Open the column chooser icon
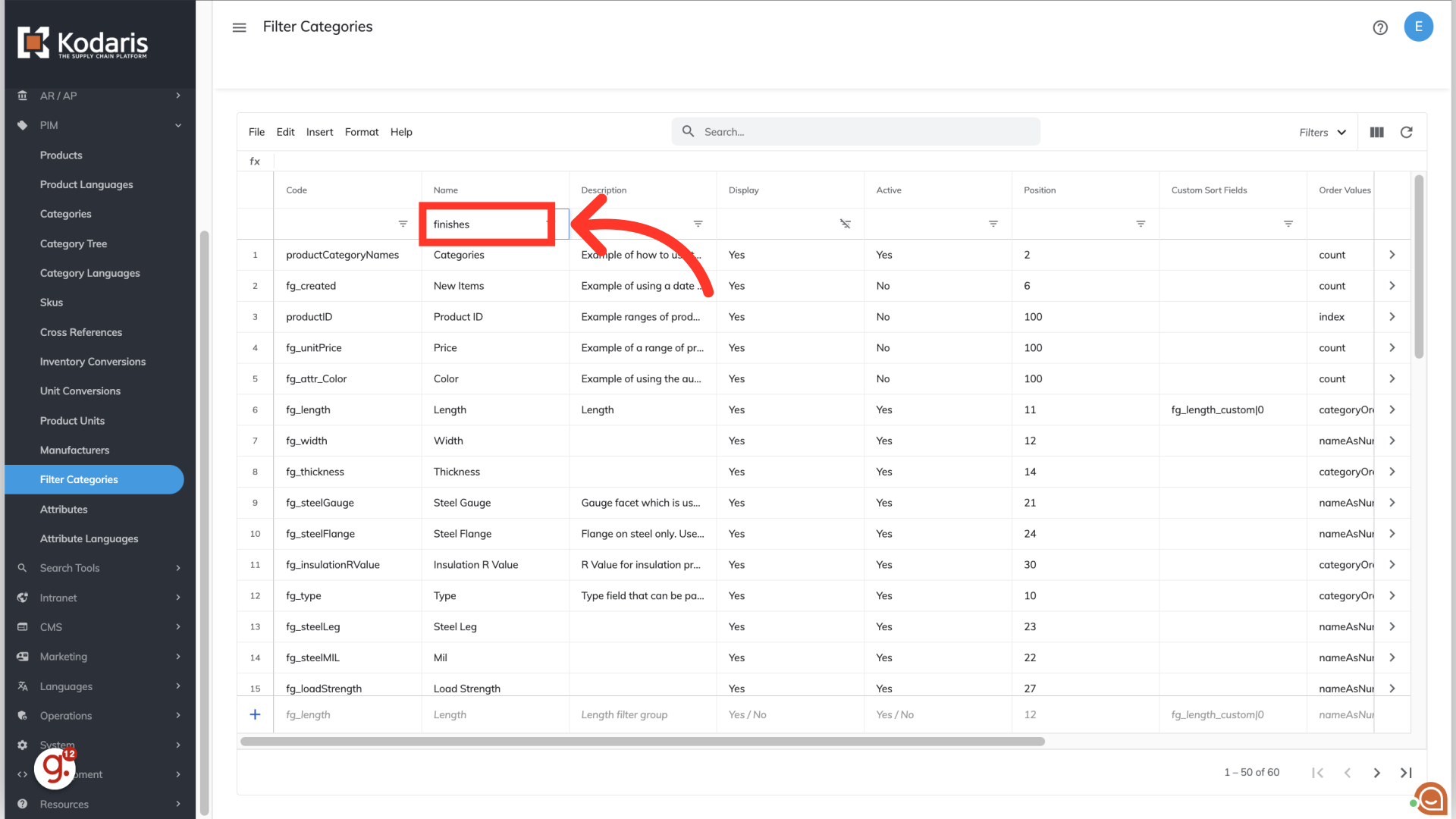The image size is (1456, 819). point(1377,132)
